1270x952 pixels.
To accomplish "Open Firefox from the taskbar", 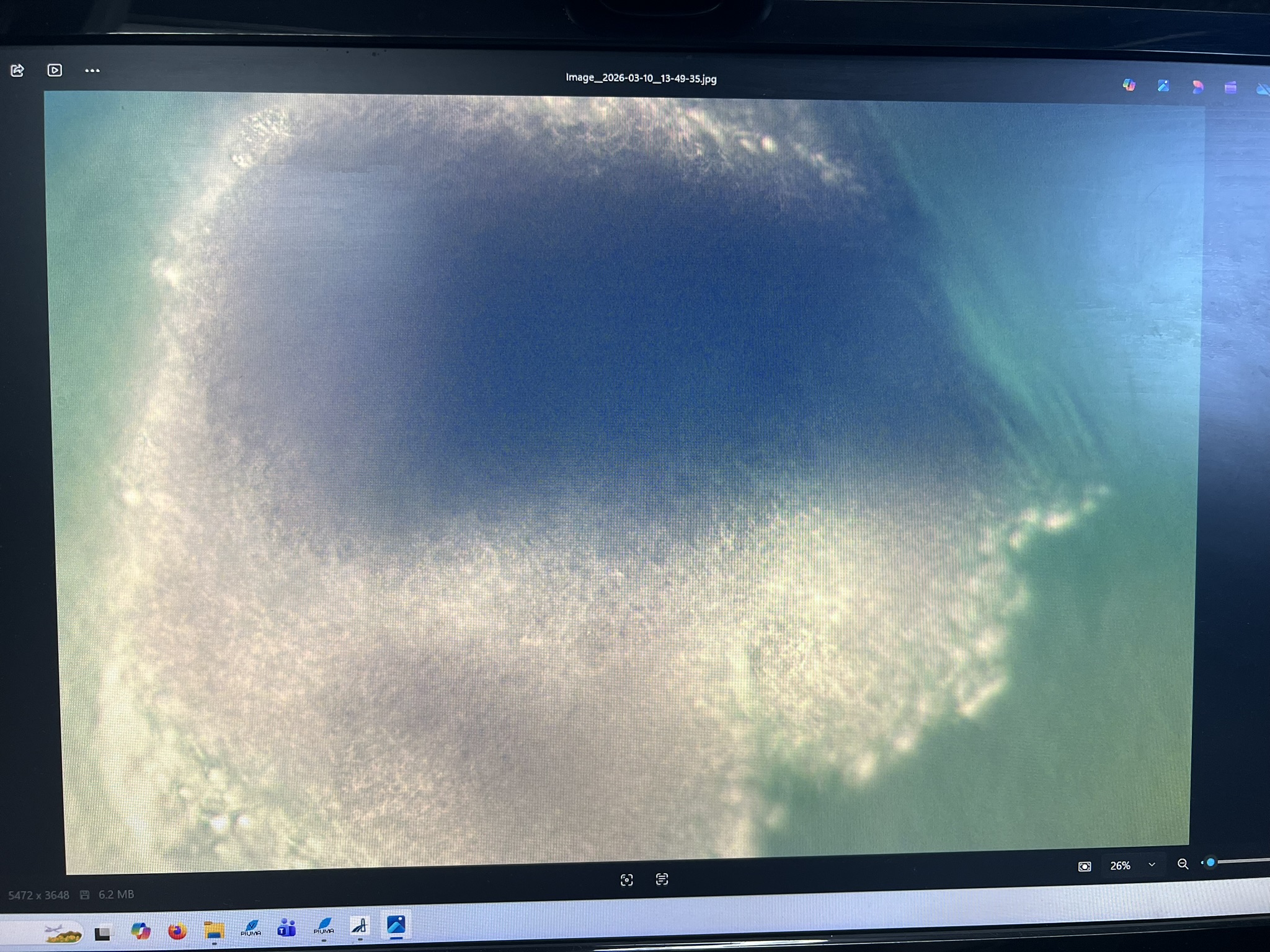I will click(177, 931).
